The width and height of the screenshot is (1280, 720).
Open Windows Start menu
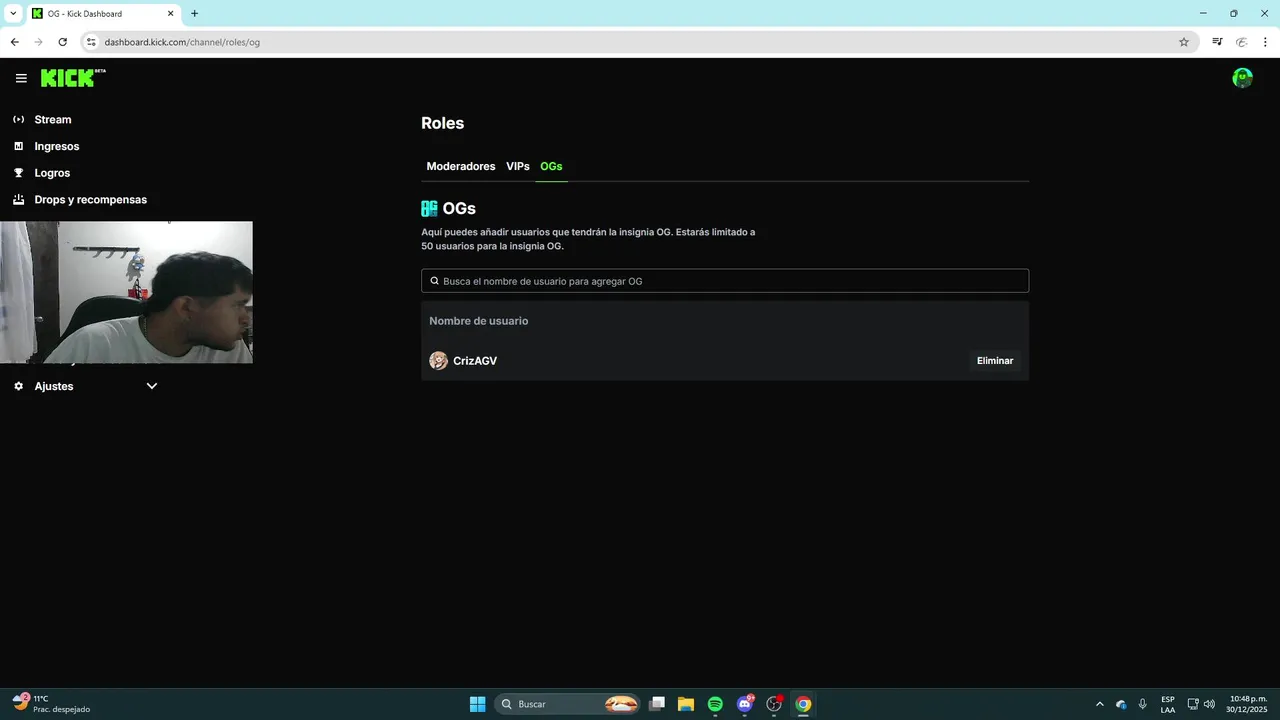(477, 704)
